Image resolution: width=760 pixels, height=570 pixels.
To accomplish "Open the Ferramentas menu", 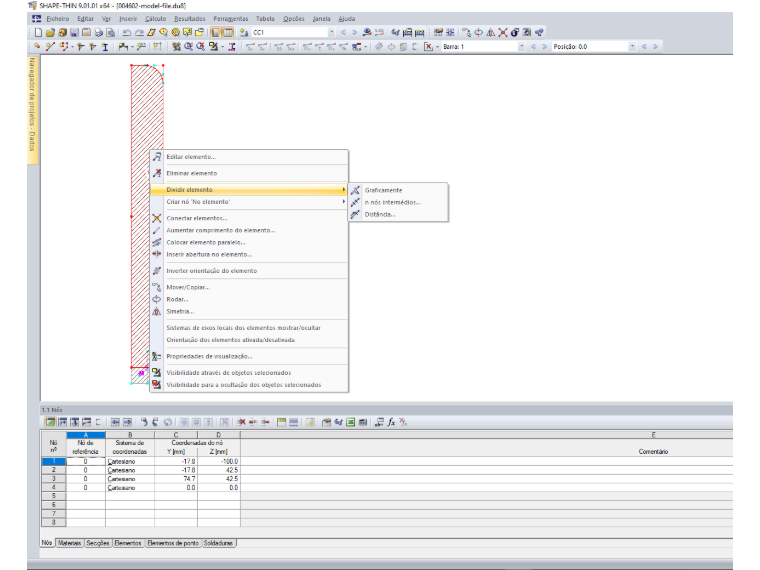I will [x=231, y=19].
